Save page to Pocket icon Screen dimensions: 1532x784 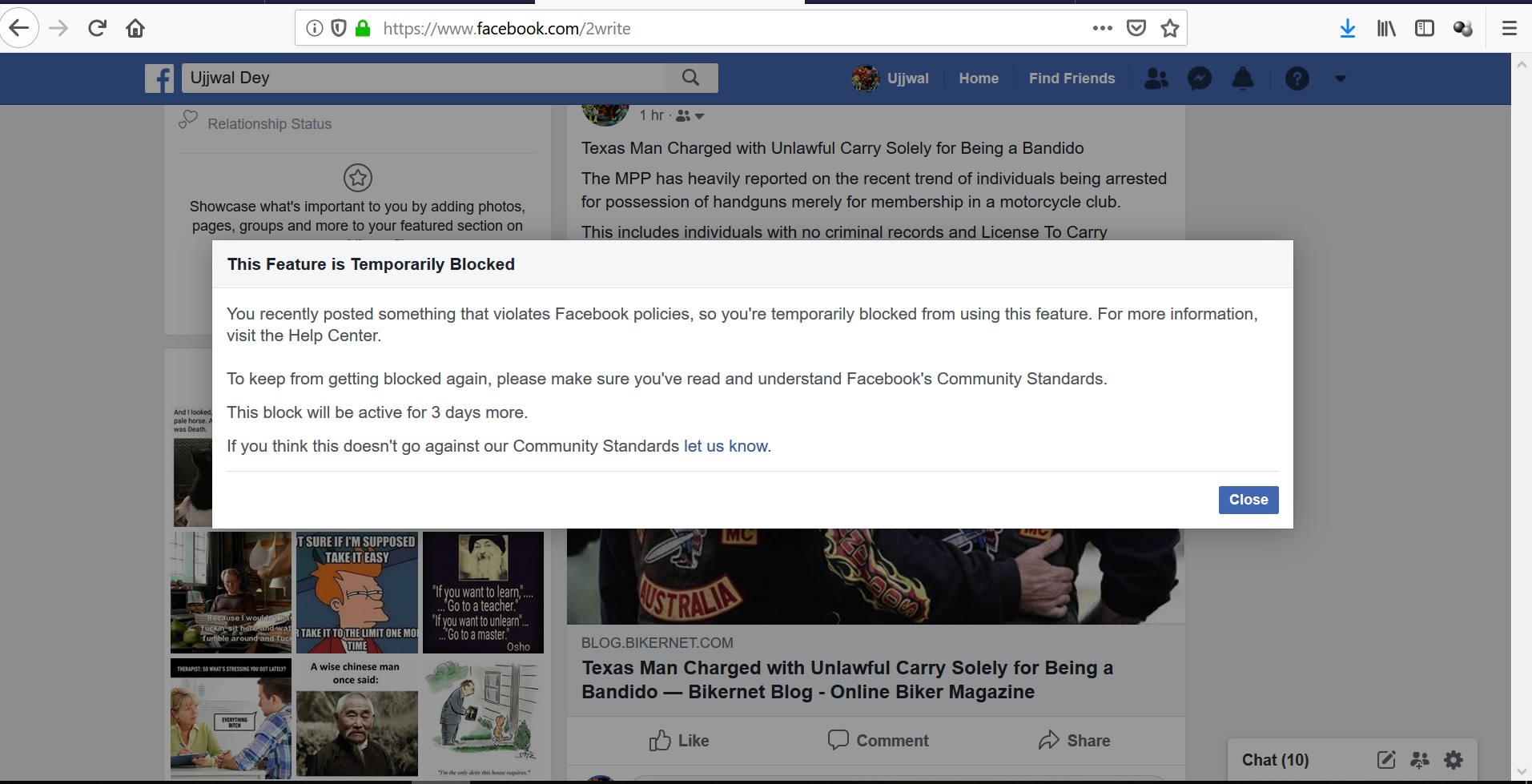[1136, 29]
